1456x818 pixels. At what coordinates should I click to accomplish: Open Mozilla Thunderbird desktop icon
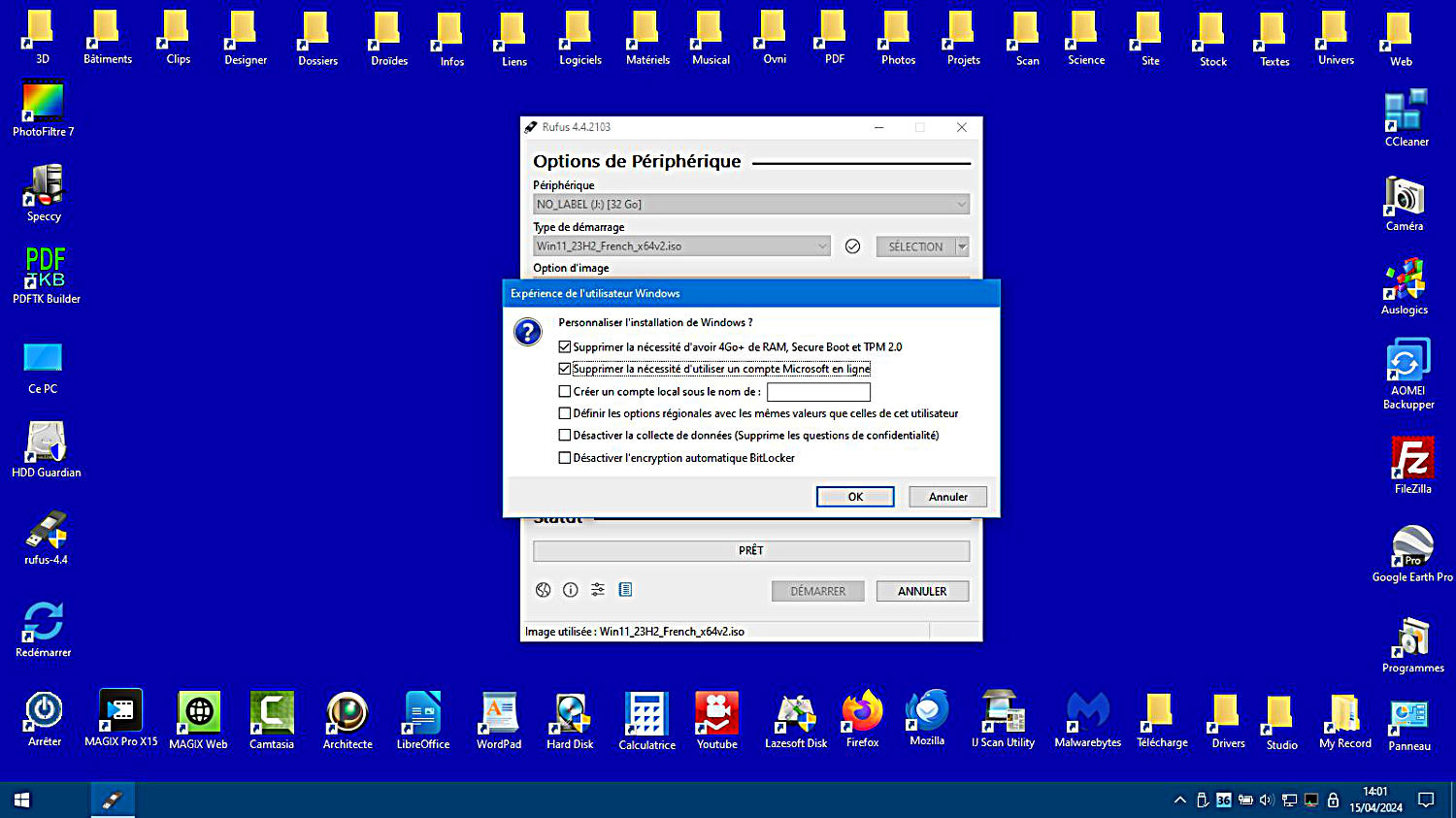click(x=927, y=718)
